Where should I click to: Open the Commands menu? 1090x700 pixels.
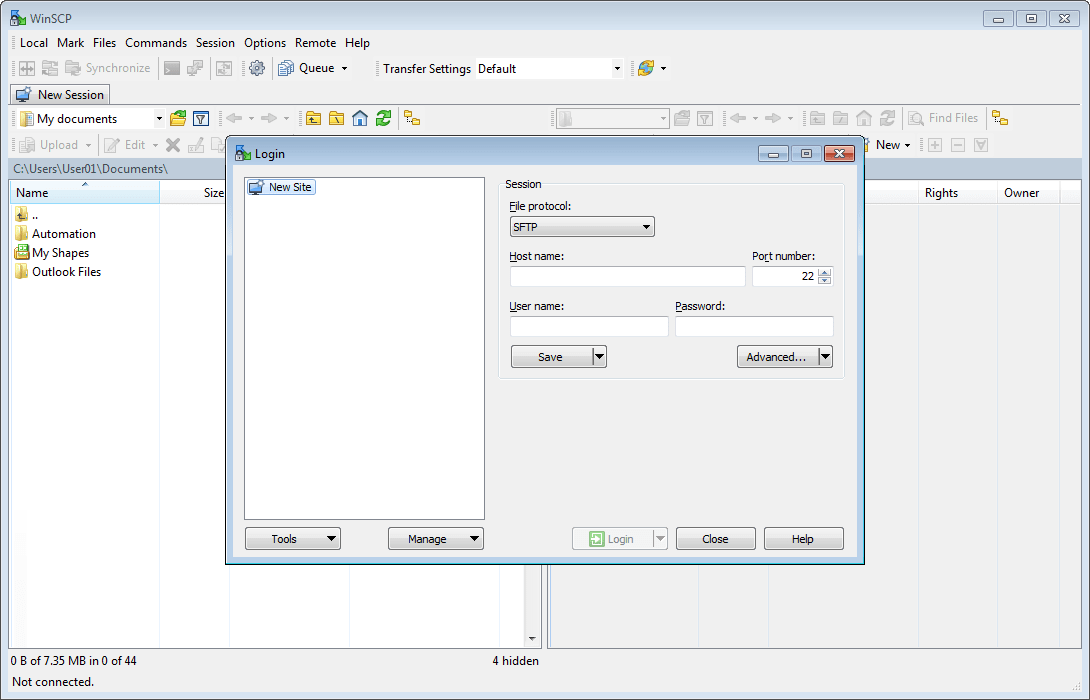[156, 43]
